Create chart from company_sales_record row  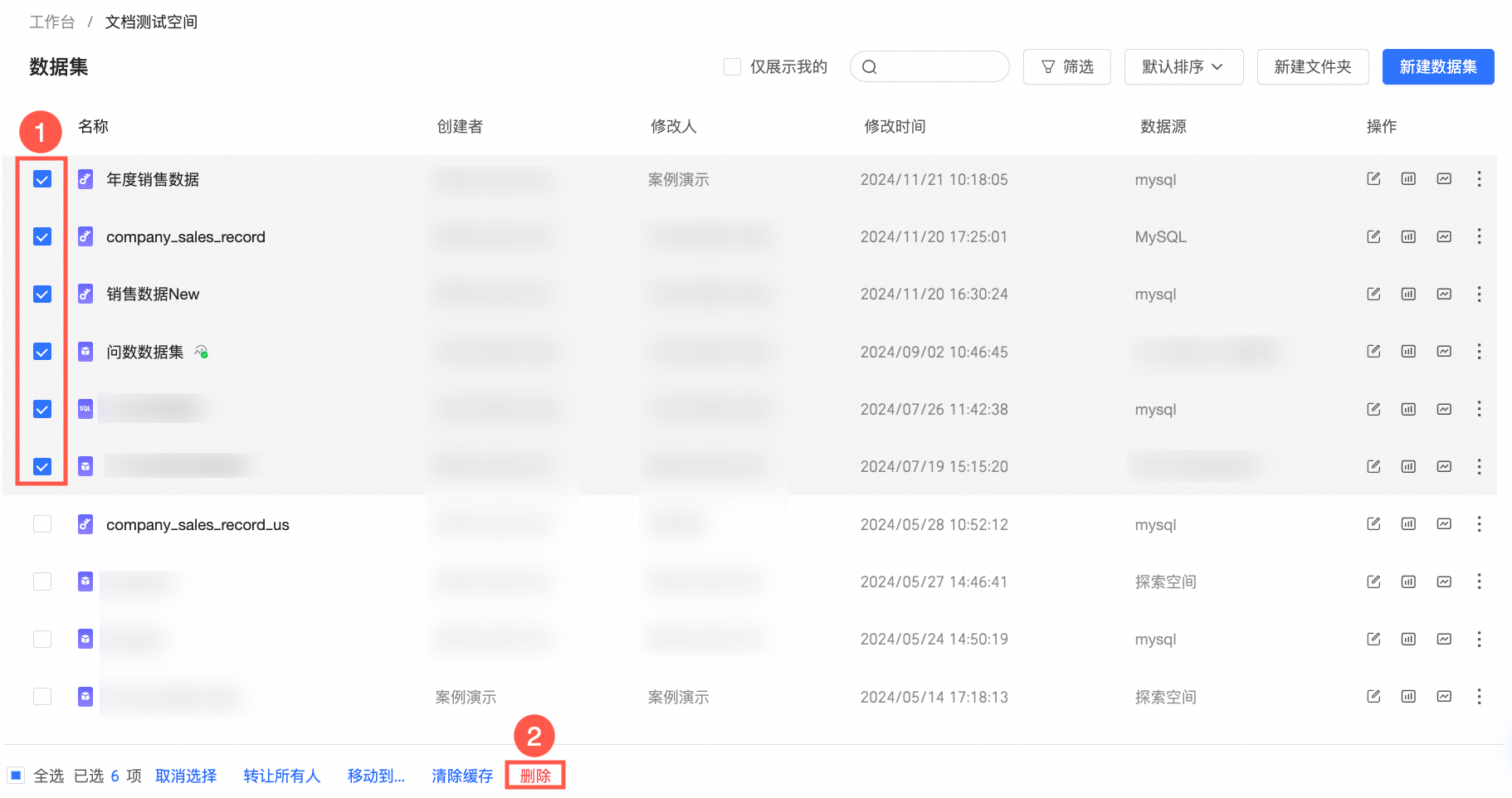[x=1444, y=236]
